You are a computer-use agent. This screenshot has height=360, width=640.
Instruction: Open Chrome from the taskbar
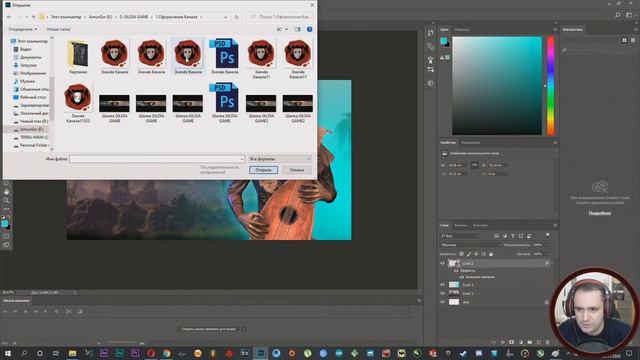click(x=167, y=353)
